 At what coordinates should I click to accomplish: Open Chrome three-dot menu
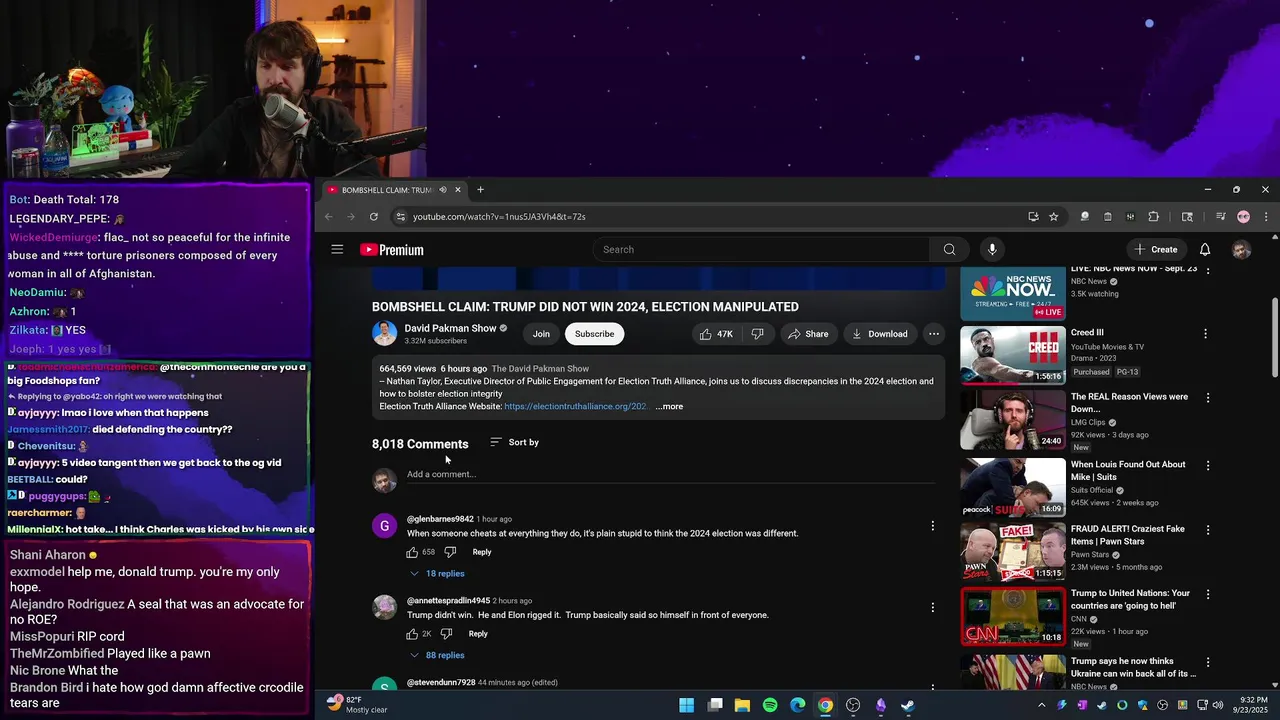(x=1265, y=216)
